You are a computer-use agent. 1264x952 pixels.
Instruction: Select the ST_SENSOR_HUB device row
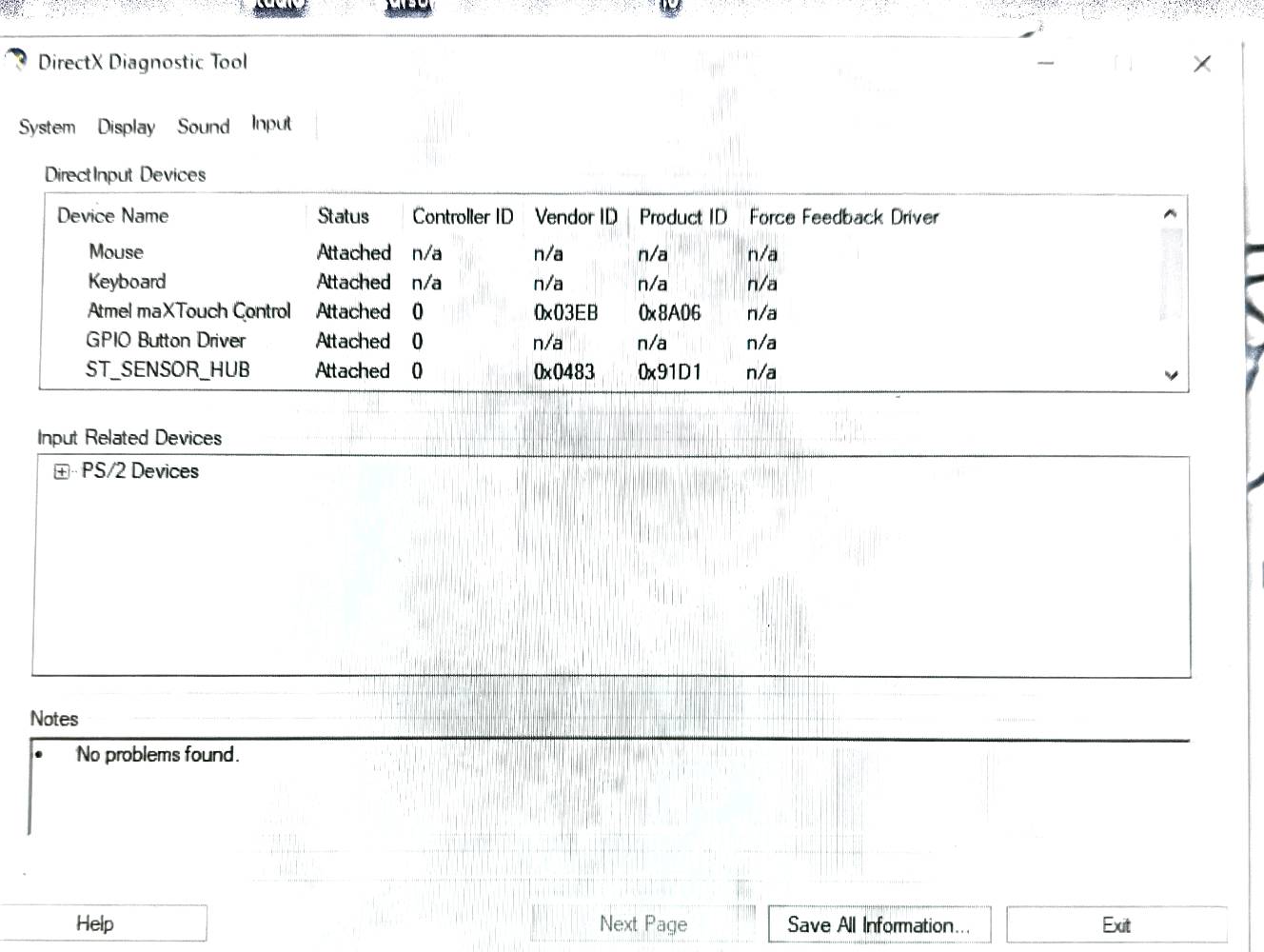tap(168, 370)
